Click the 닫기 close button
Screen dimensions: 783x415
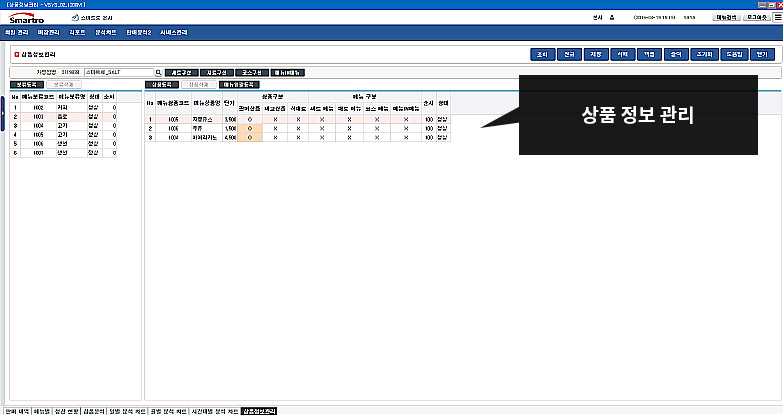[762, 54]
